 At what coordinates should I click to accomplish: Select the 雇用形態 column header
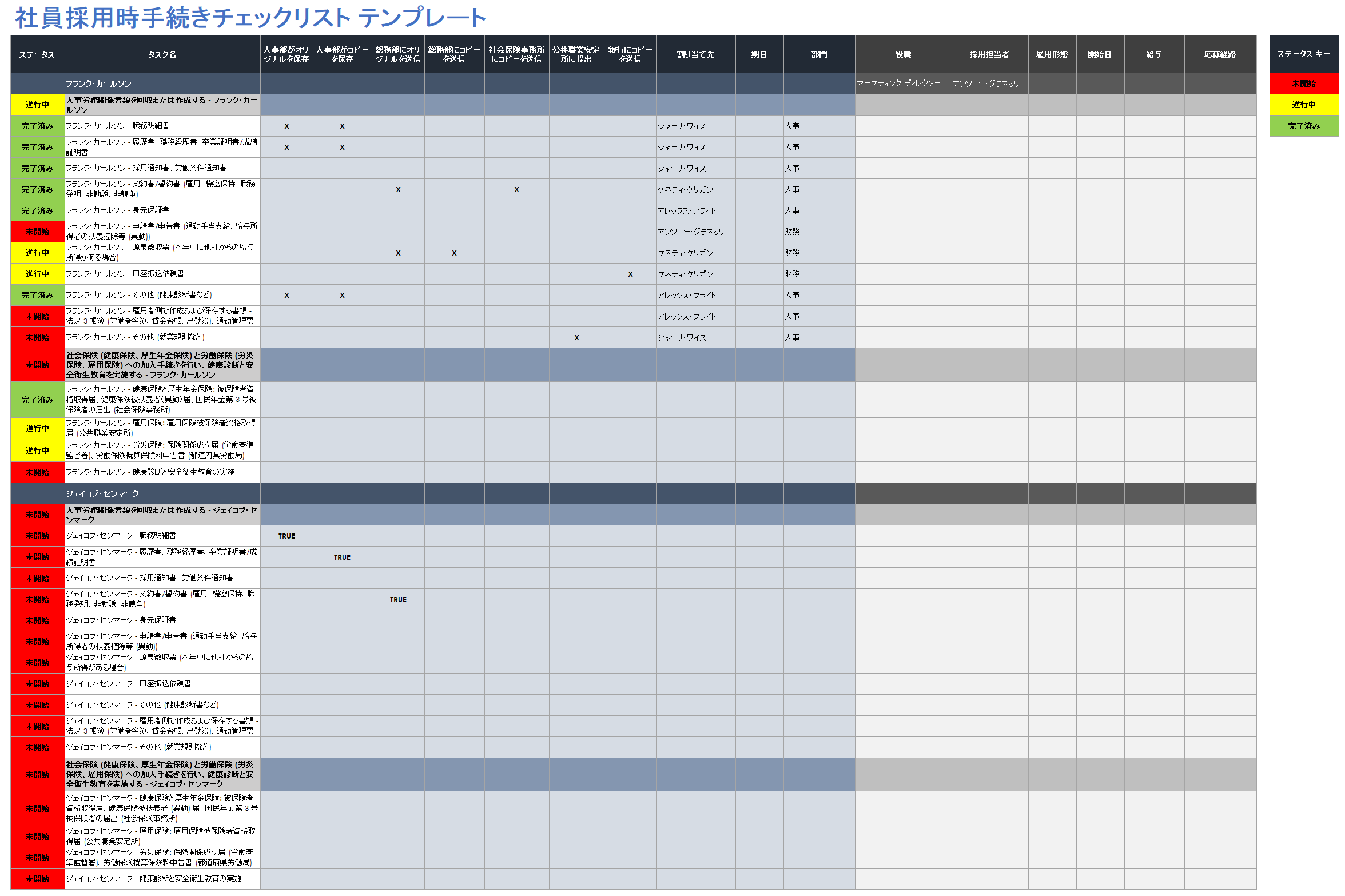pos(1052,54)
